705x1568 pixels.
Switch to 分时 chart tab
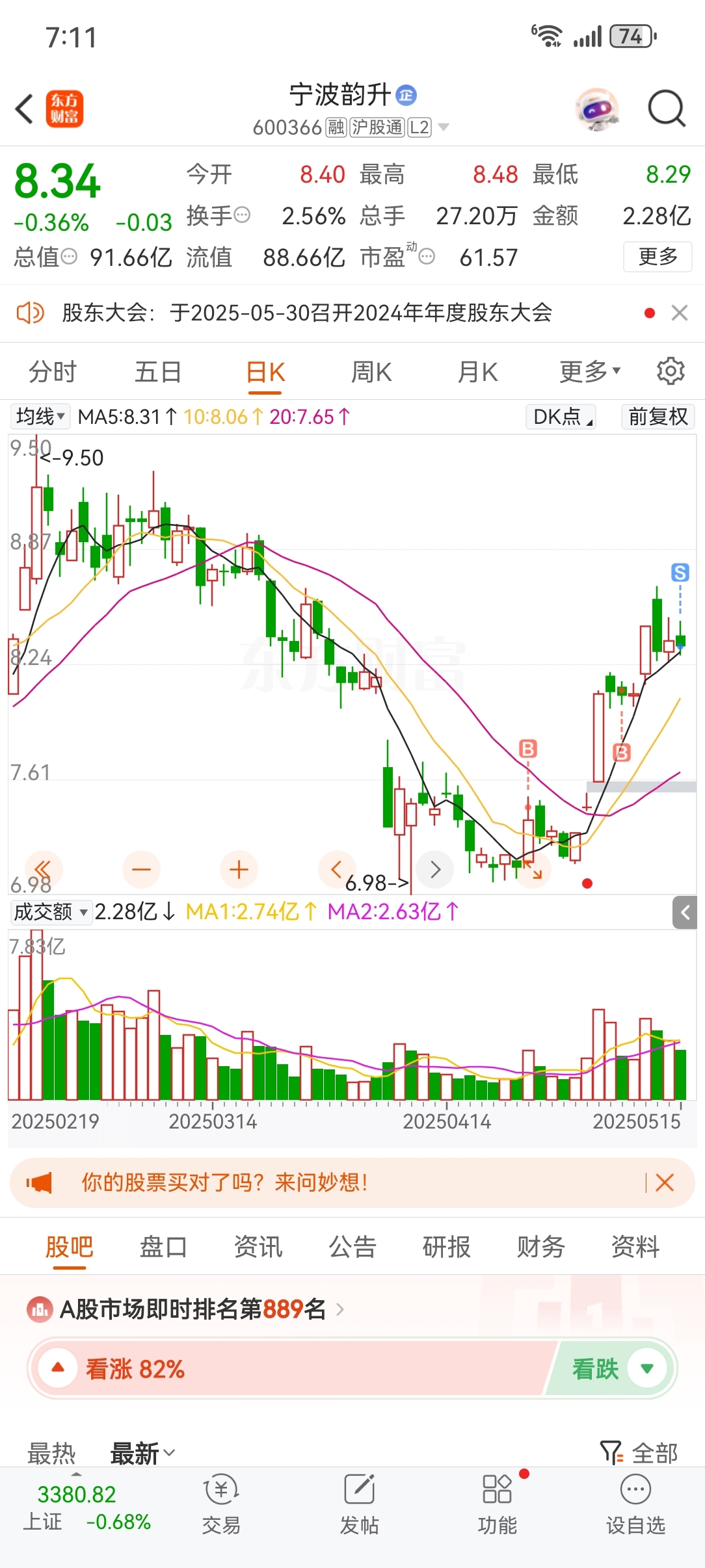coord(53,372)
